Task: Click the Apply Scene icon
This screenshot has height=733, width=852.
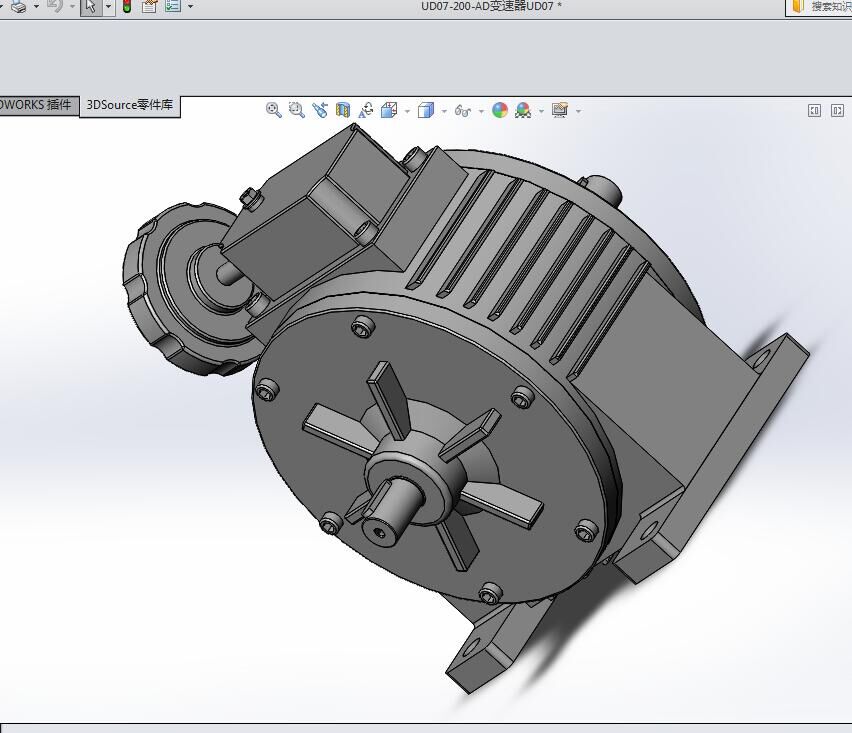Action: click(x=523, y=110)
